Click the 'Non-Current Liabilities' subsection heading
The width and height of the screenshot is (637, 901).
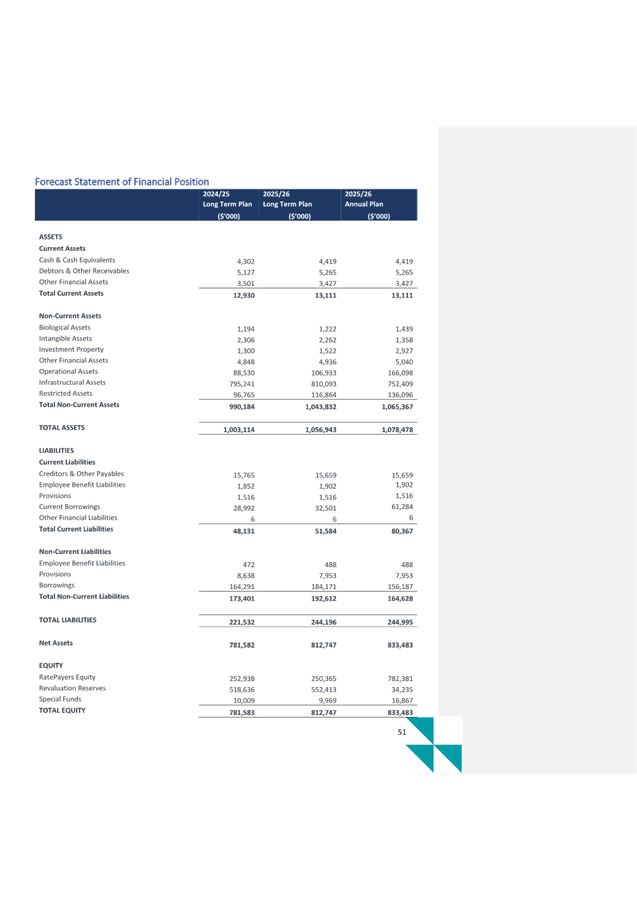pyautogui.click(x=75, y=552)
